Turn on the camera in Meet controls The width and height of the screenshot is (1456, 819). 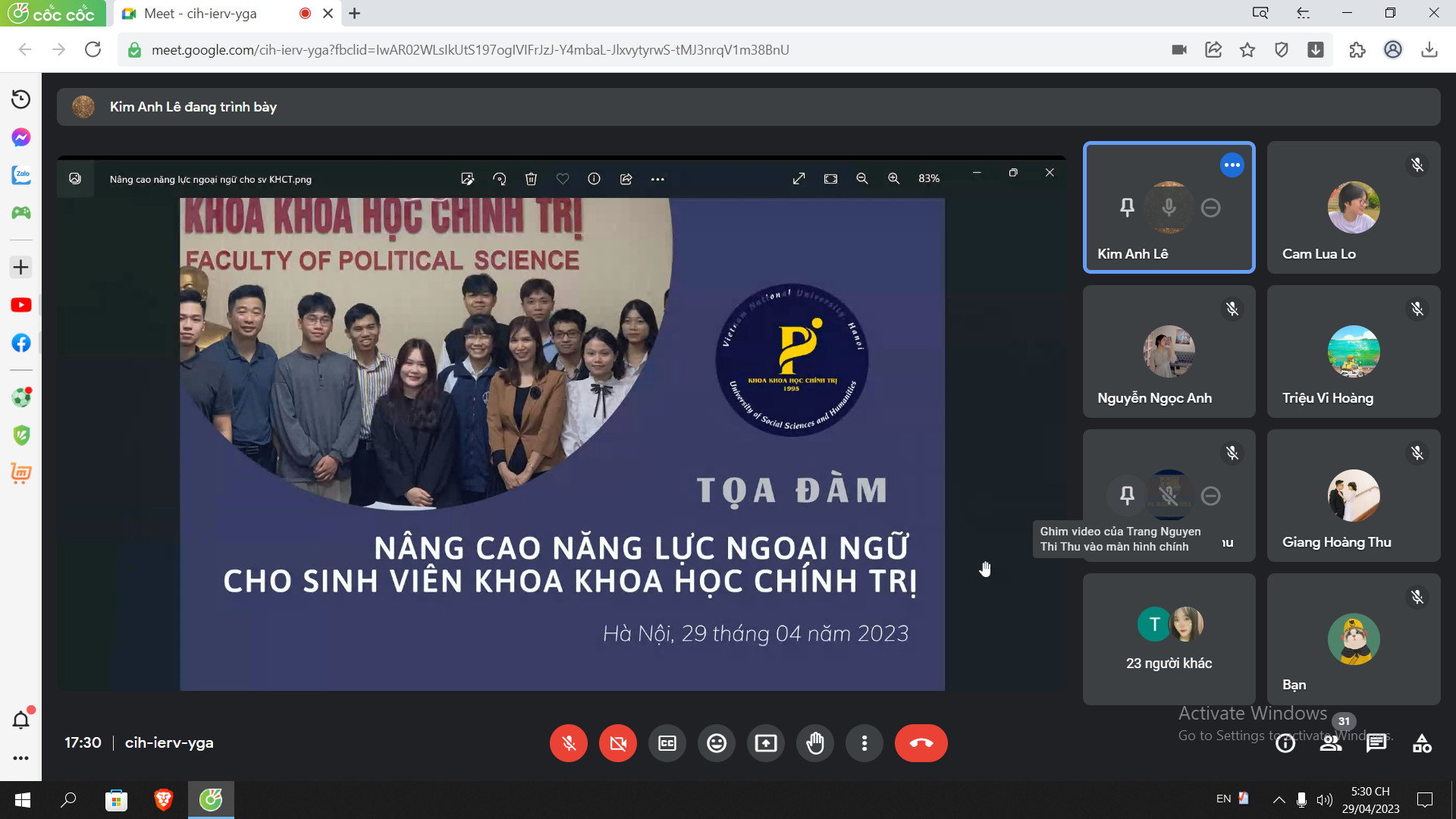(x=618, y=743)
